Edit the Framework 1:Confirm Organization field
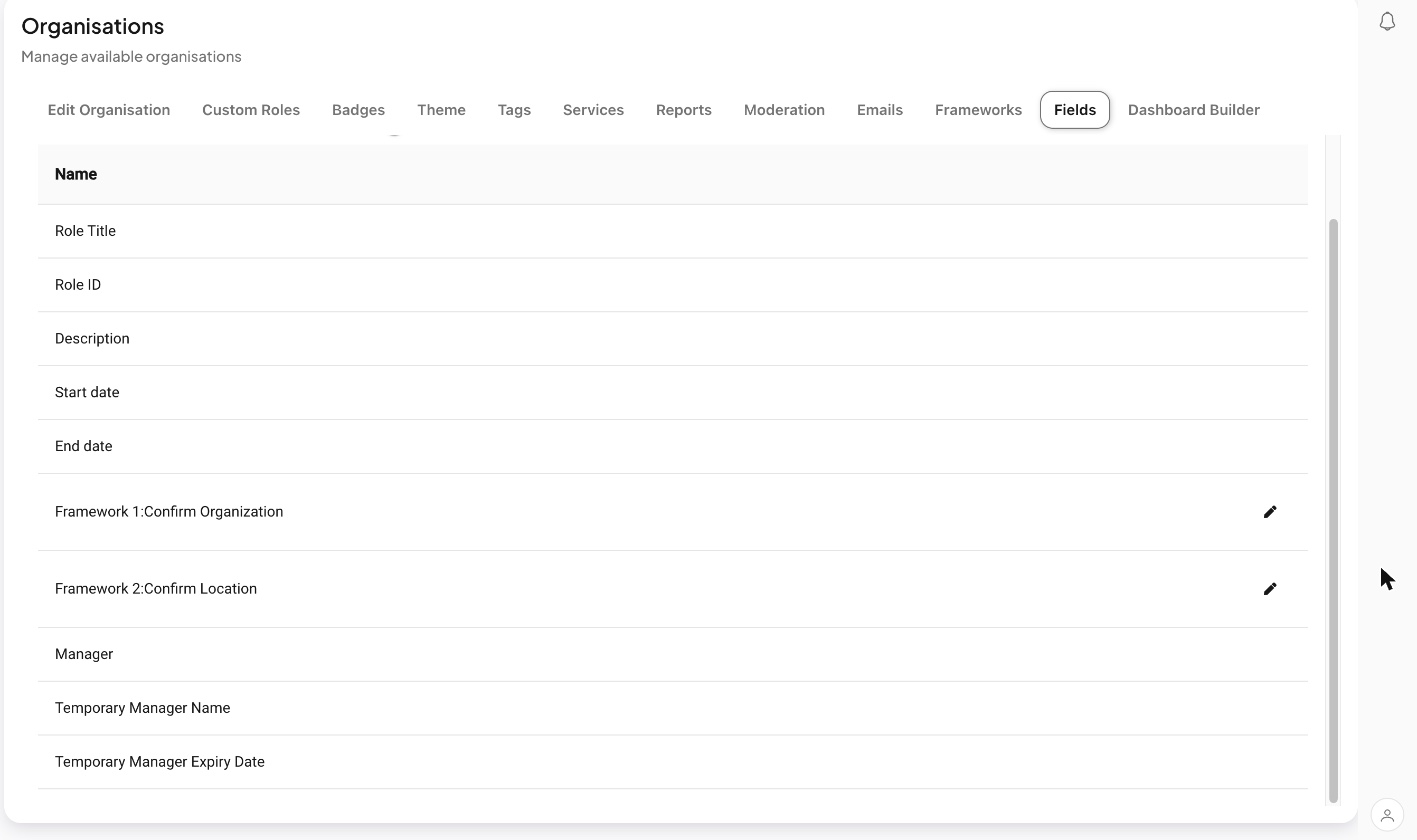 coord(1270,512)
